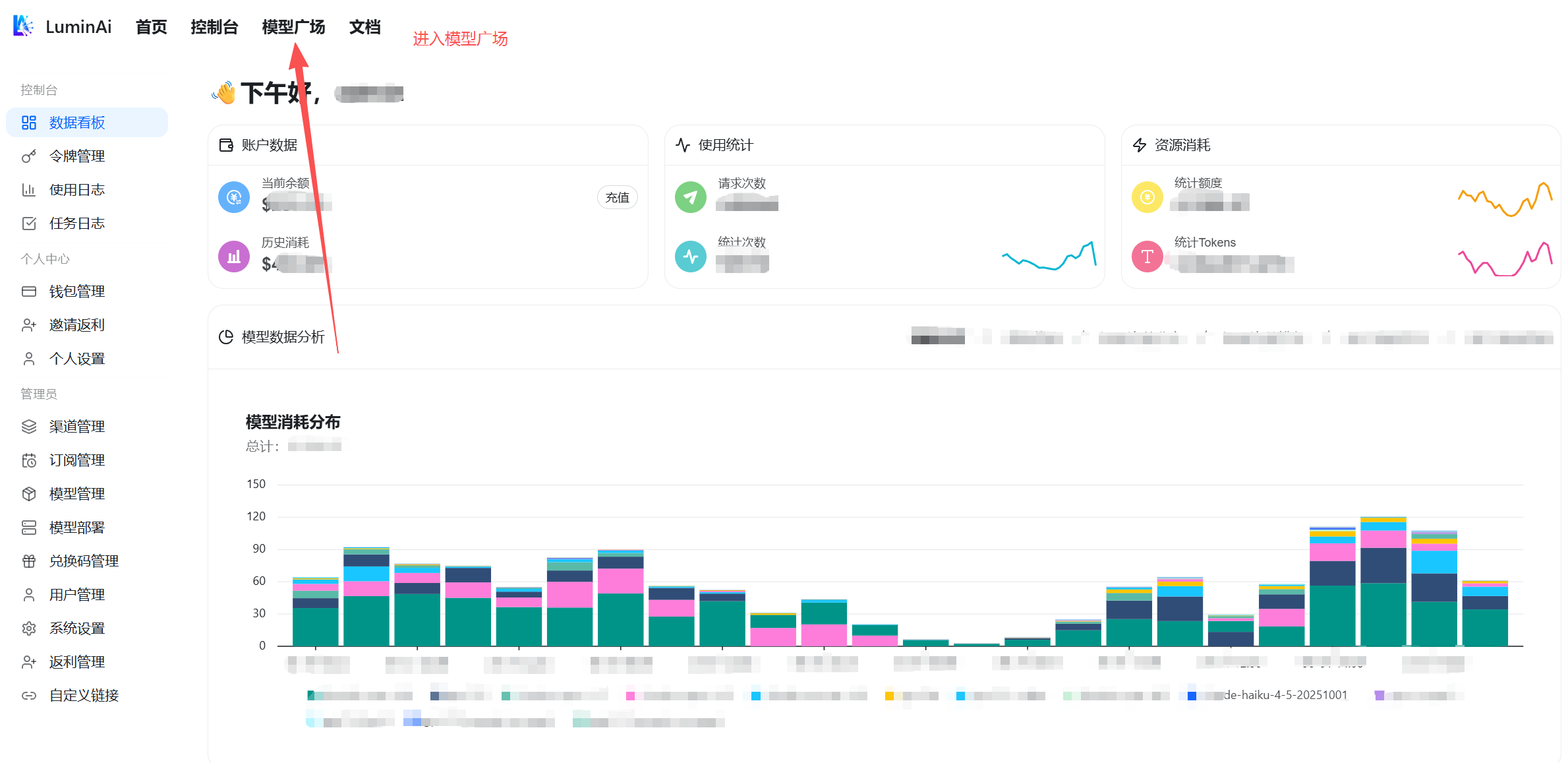The height and width of the screenshot is (763, 1568).
Task: Go to 模型广场 in top navigation
Action: click(293, 27)
